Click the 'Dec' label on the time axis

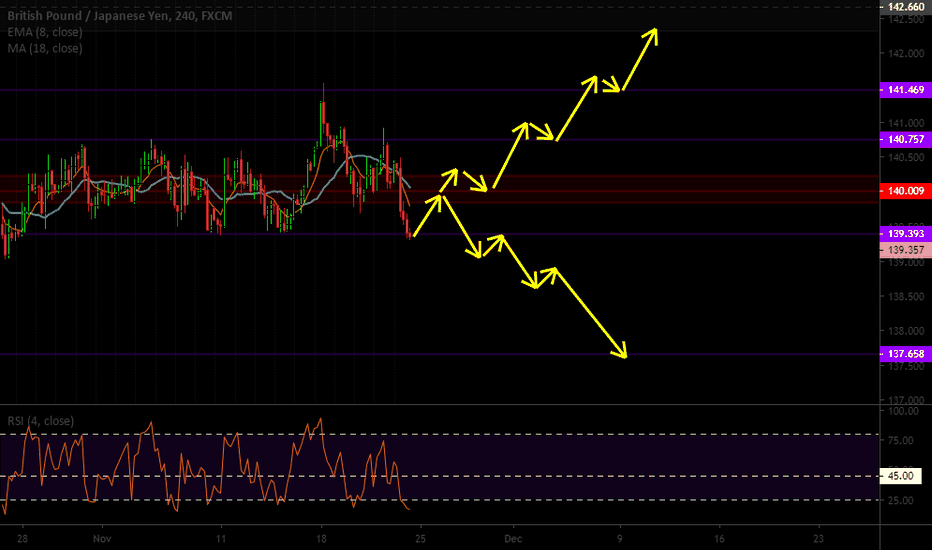pos(512,538)
